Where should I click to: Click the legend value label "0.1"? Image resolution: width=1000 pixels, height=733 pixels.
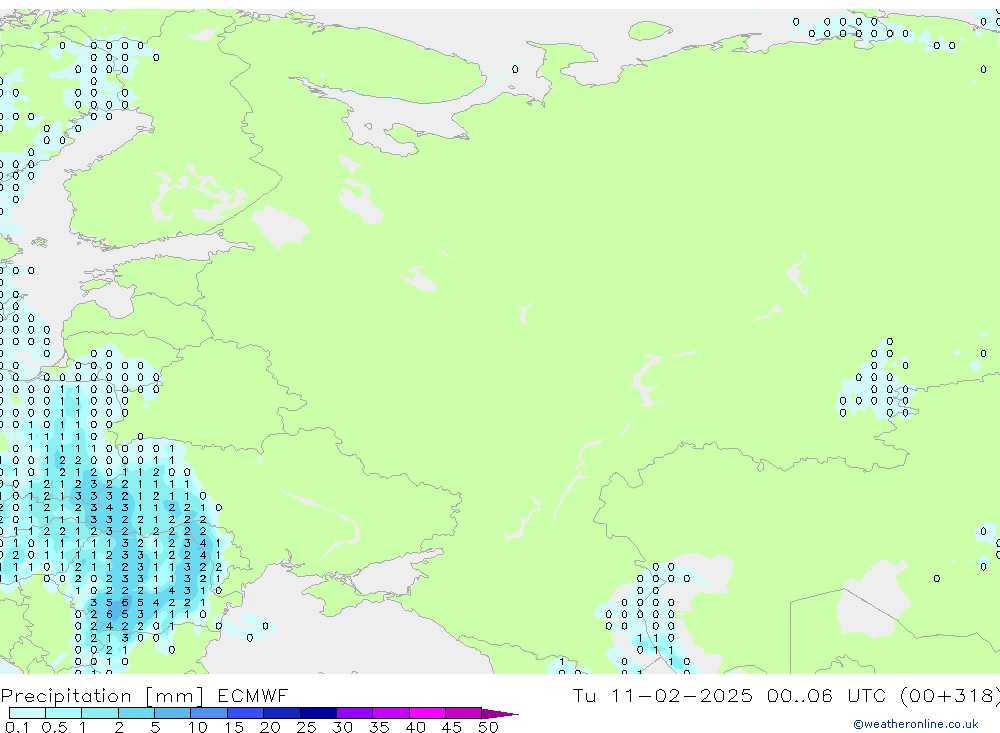point(17,727)
